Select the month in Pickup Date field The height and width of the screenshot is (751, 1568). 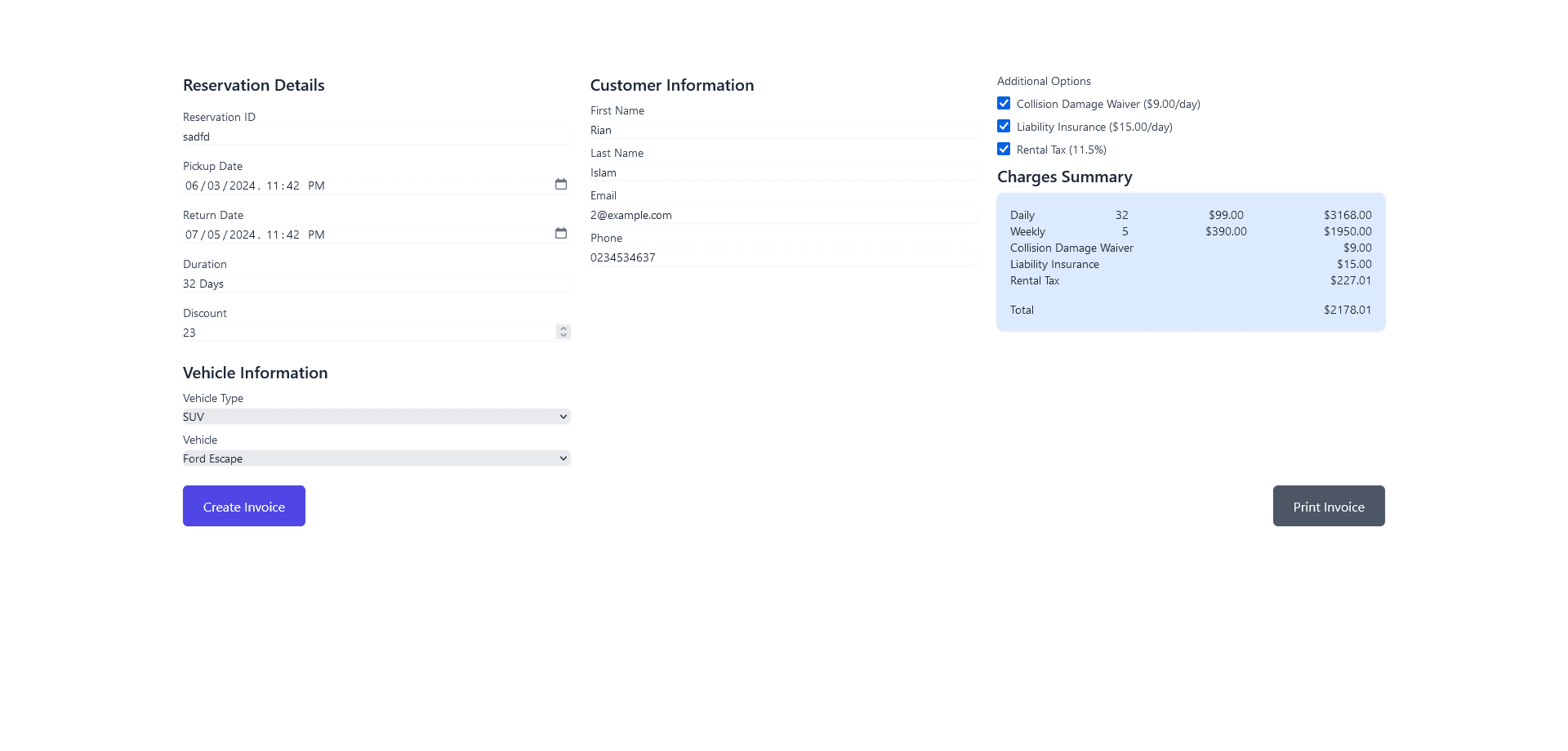[x=192, y=186]
